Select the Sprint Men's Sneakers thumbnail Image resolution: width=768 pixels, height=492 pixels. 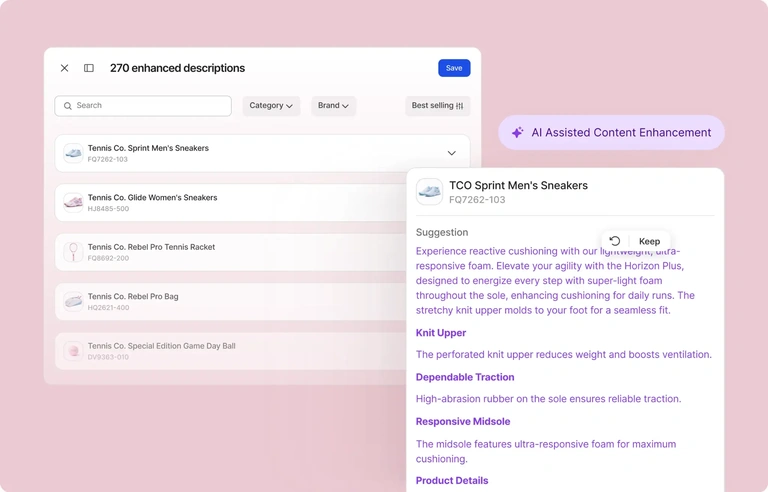(x=73, y=153)
